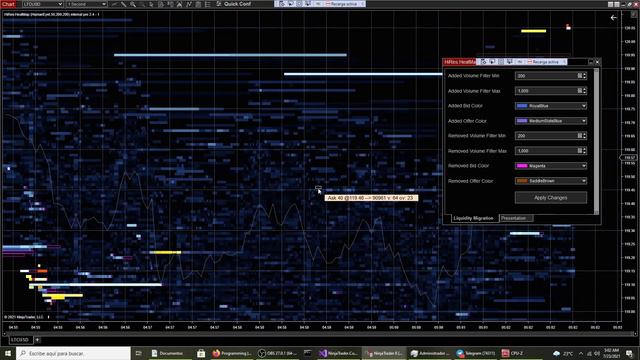The image size is (640, 360).
Task: Click the Recarga activa item in top toolbar
Action: click(x=342, y=4)
